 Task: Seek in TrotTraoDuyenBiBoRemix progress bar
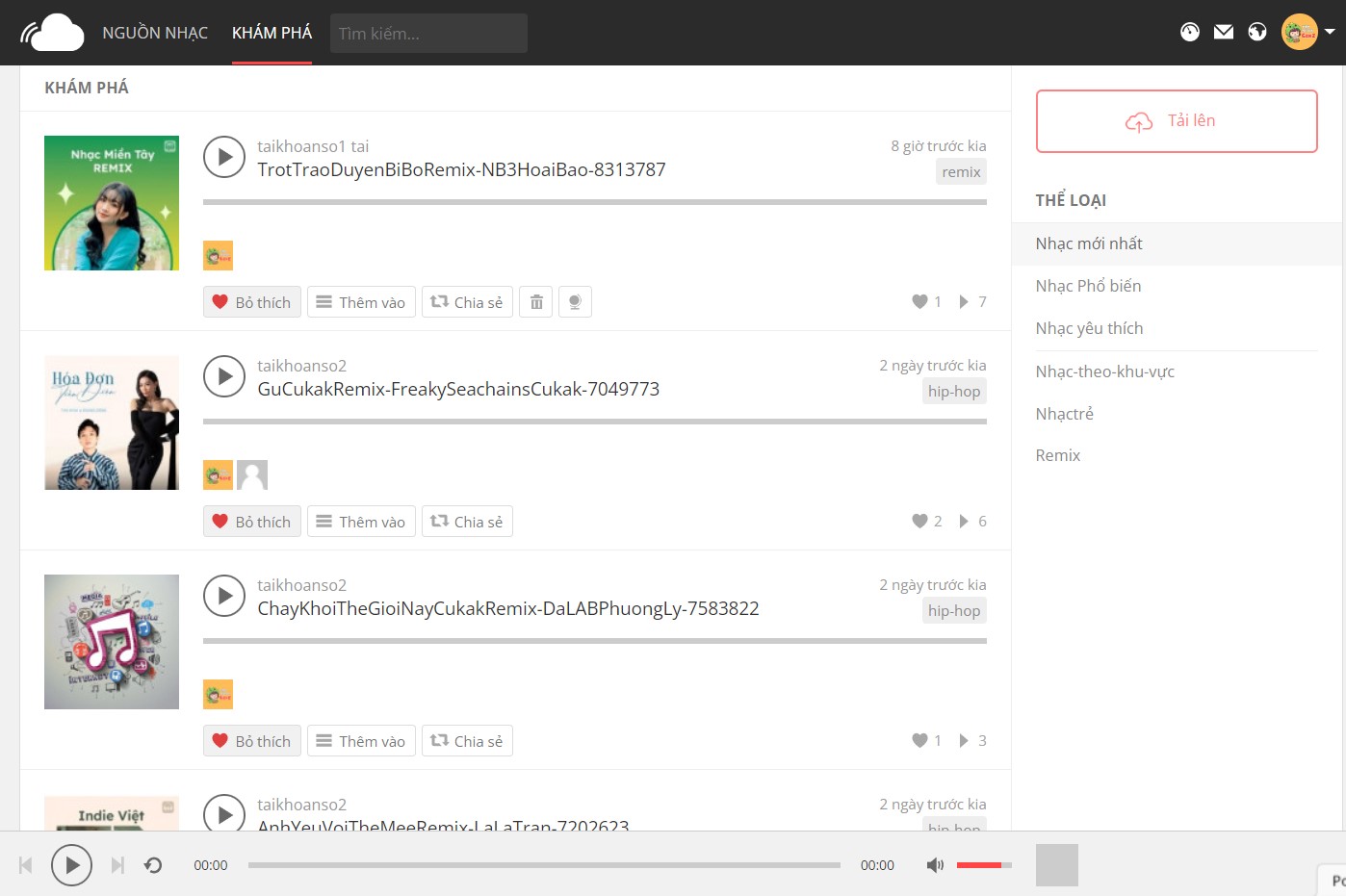[595, 202]
